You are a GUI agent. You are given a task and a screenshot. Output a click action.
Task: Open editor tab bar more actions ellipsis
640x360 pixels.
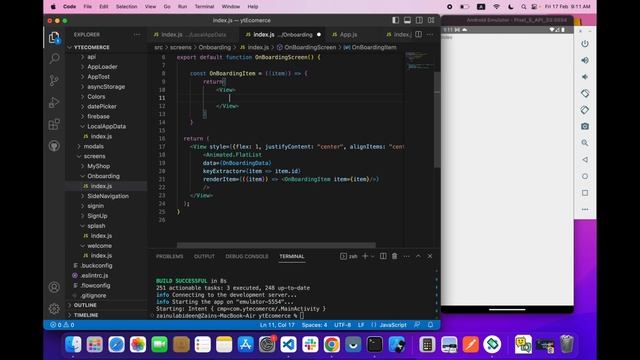tap(430, 35)
